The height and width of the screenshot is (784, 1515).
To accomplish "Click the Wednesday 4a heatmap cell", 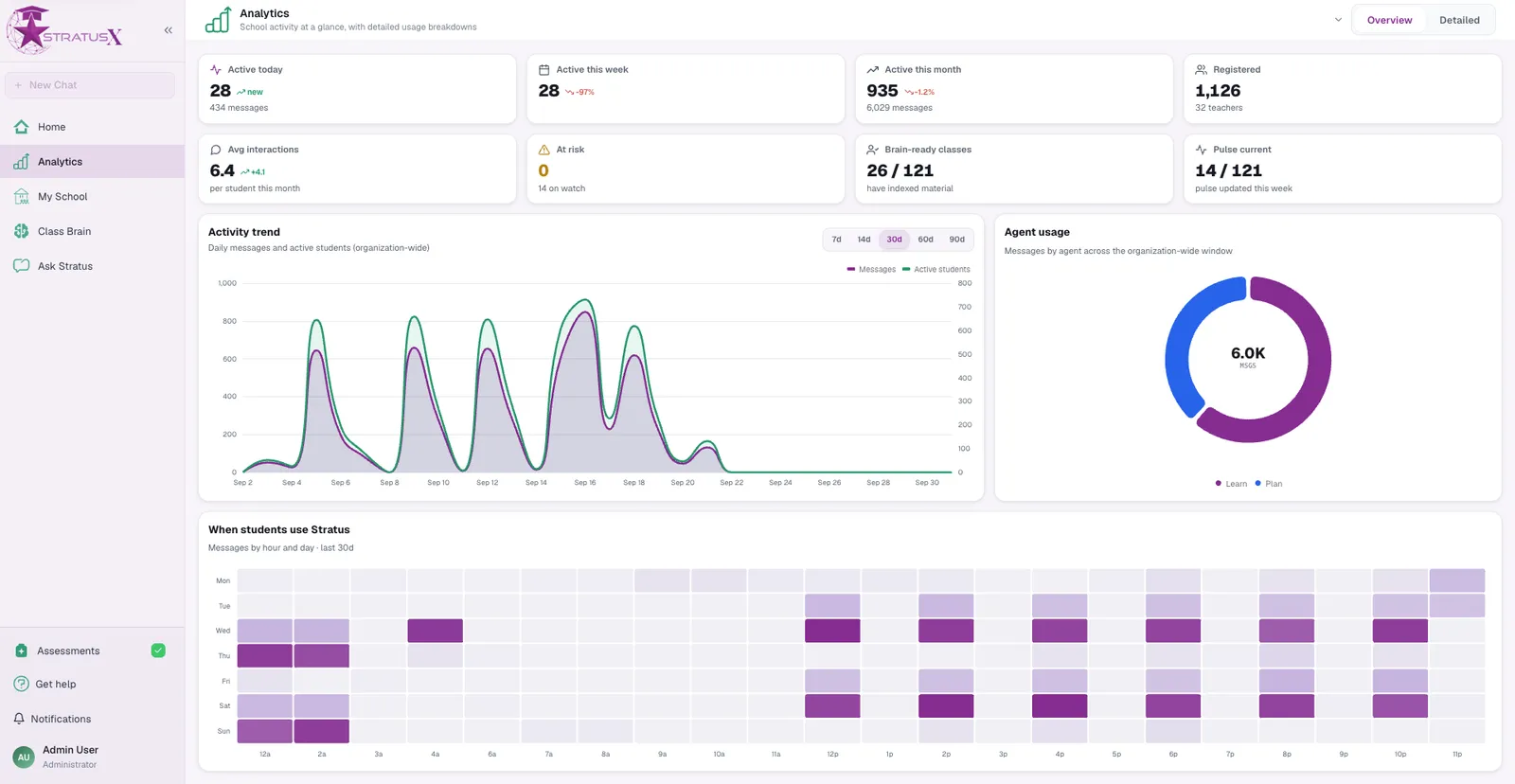I will coord(436,631).
